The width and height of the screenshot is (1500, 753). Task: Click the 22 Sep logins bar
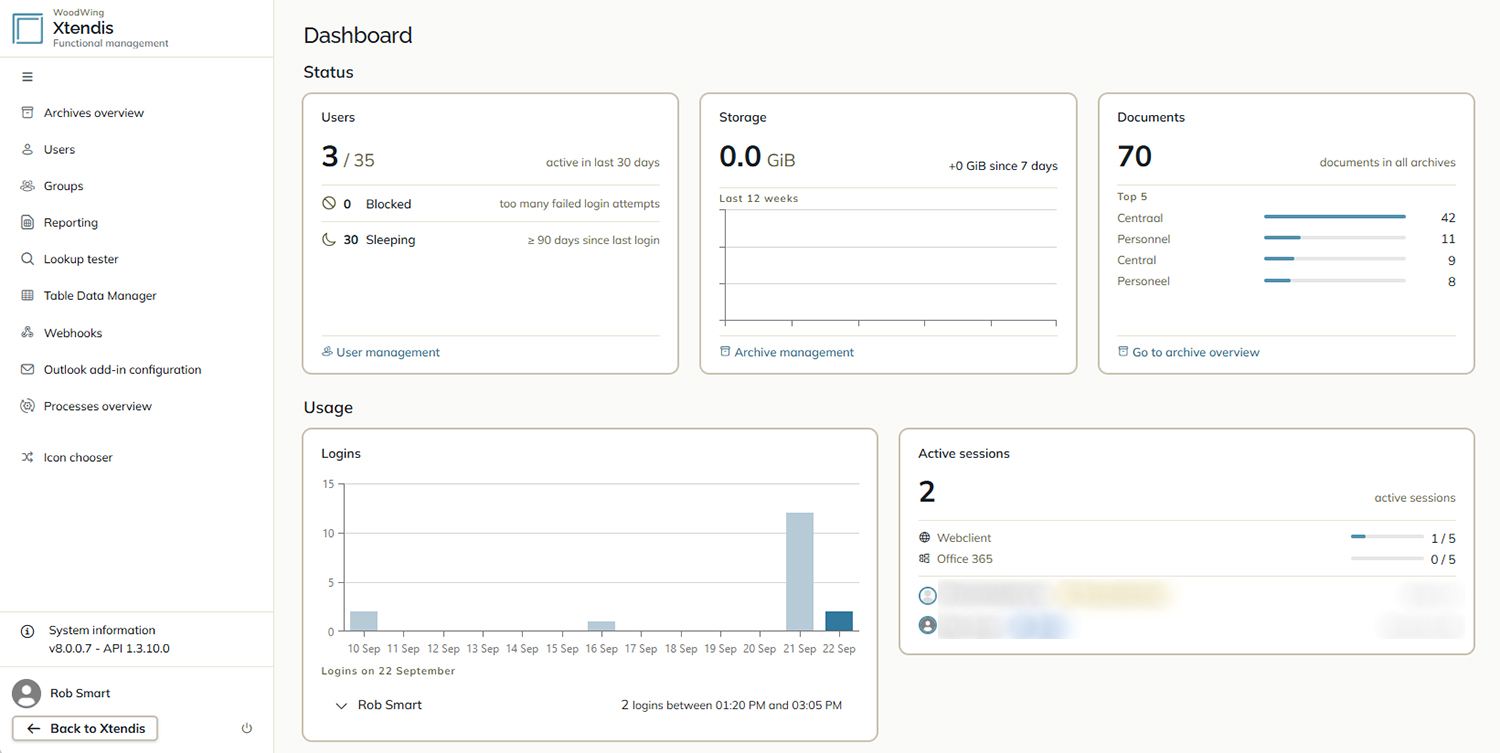(839, 621)
